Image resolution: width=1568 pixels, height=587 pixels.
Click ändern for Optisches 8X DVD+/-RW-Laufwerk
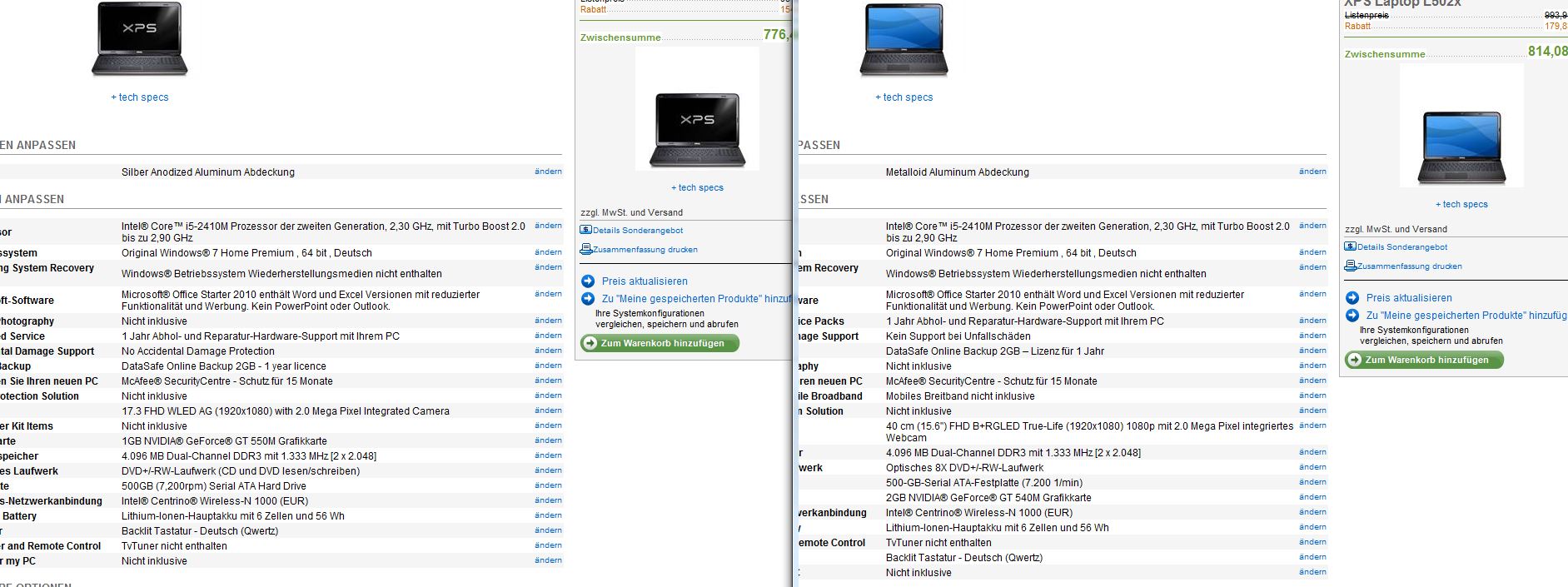pos(1312,467)
